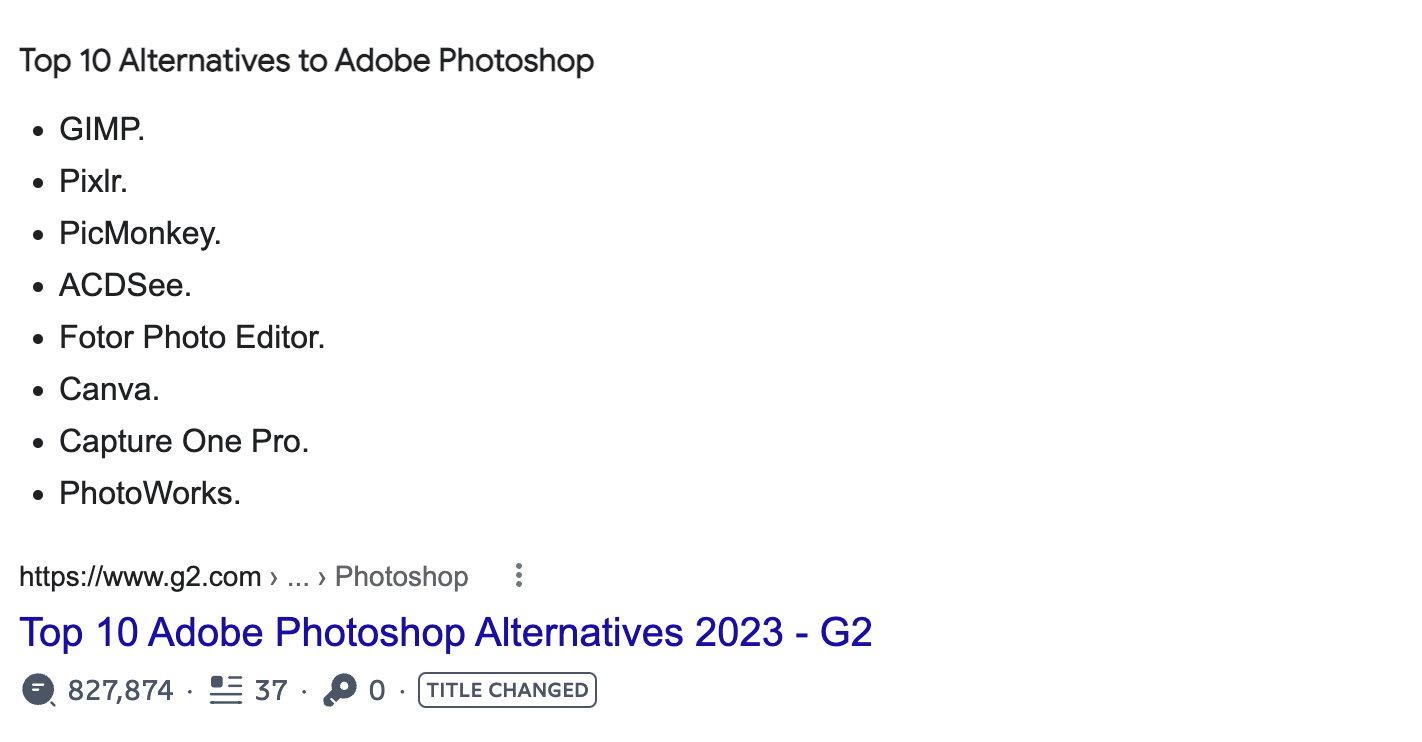Click the TITLE CHANGED badge

[x=507, y=690]
